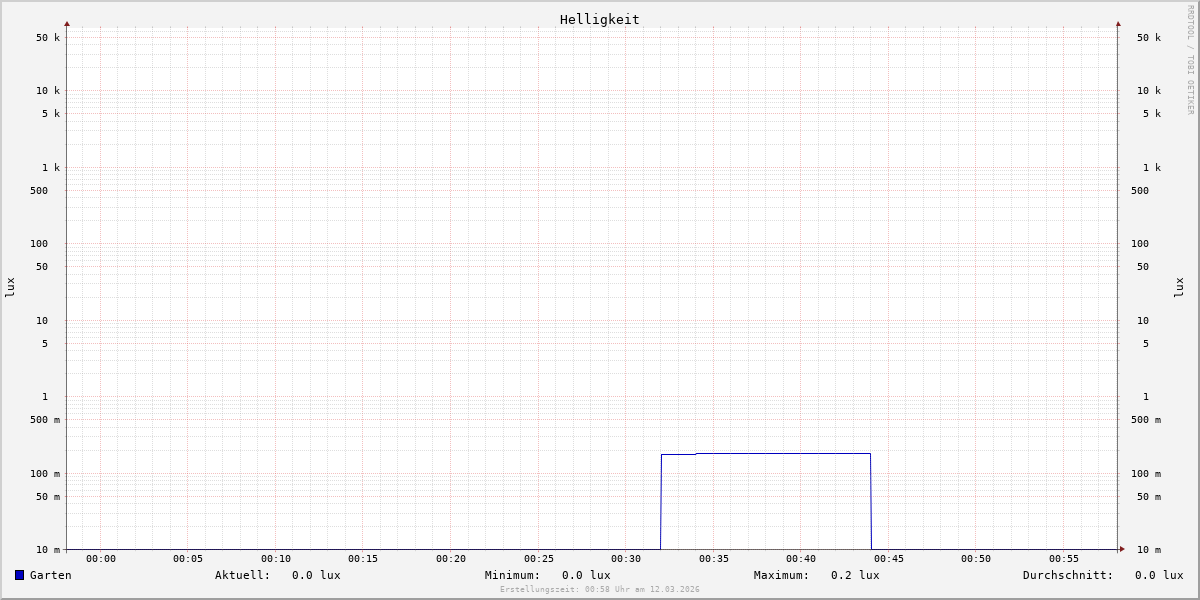Click the 500 m label on right axis
Viewport: 1200px width, 600px height.
pos(1146,420)
